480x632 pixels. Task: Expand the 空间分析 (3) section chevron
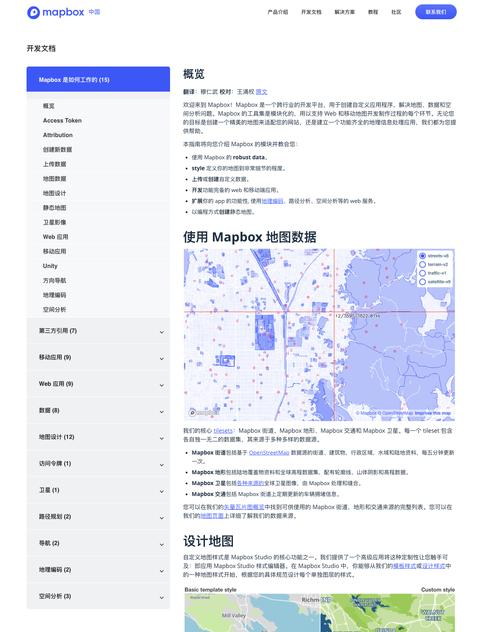tap(162, 598)
